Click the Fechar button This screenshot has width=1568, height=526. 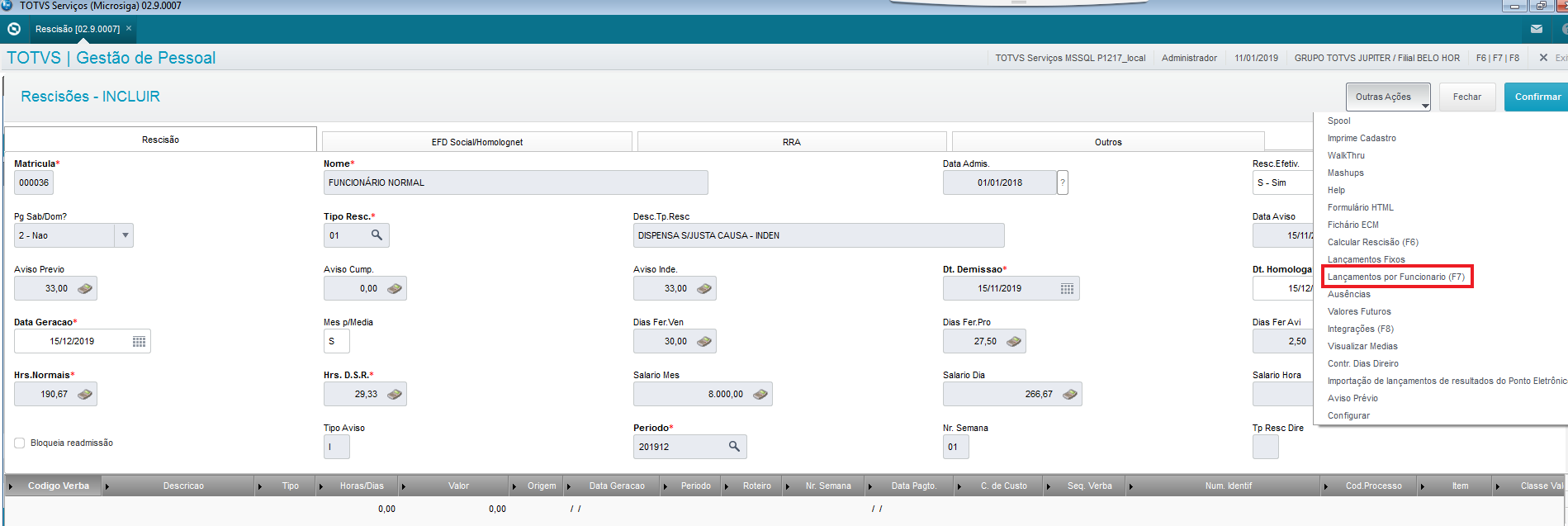1467,97
